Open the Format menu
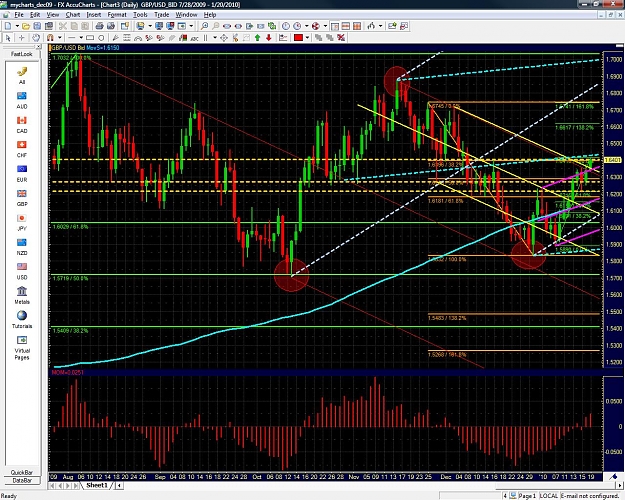This screenshot has height=500, width=625. tap(117, 15)
